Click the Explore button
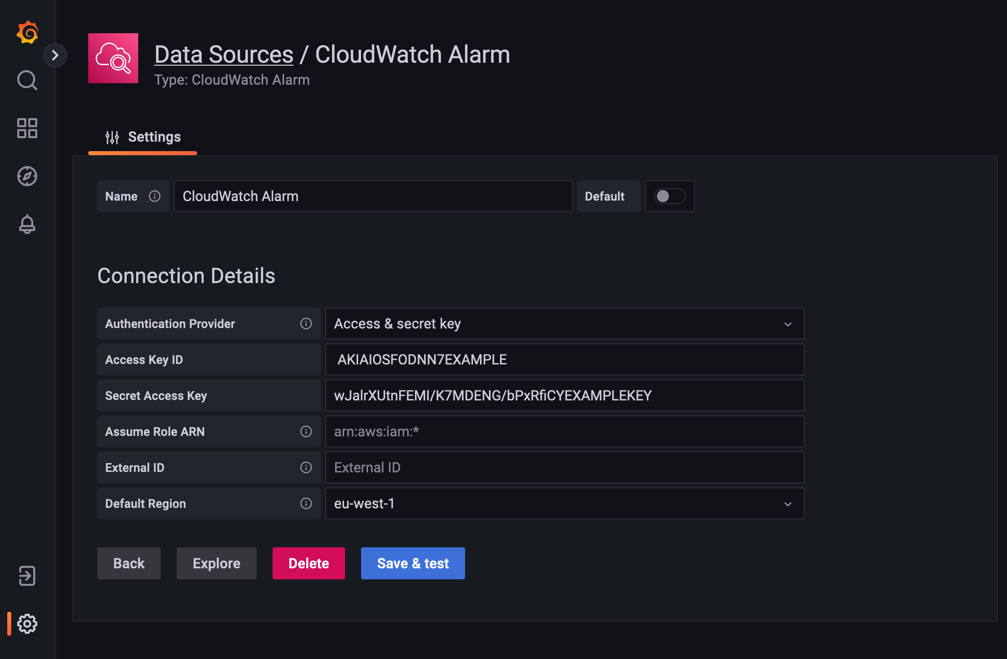 click(x=216, y=563)
